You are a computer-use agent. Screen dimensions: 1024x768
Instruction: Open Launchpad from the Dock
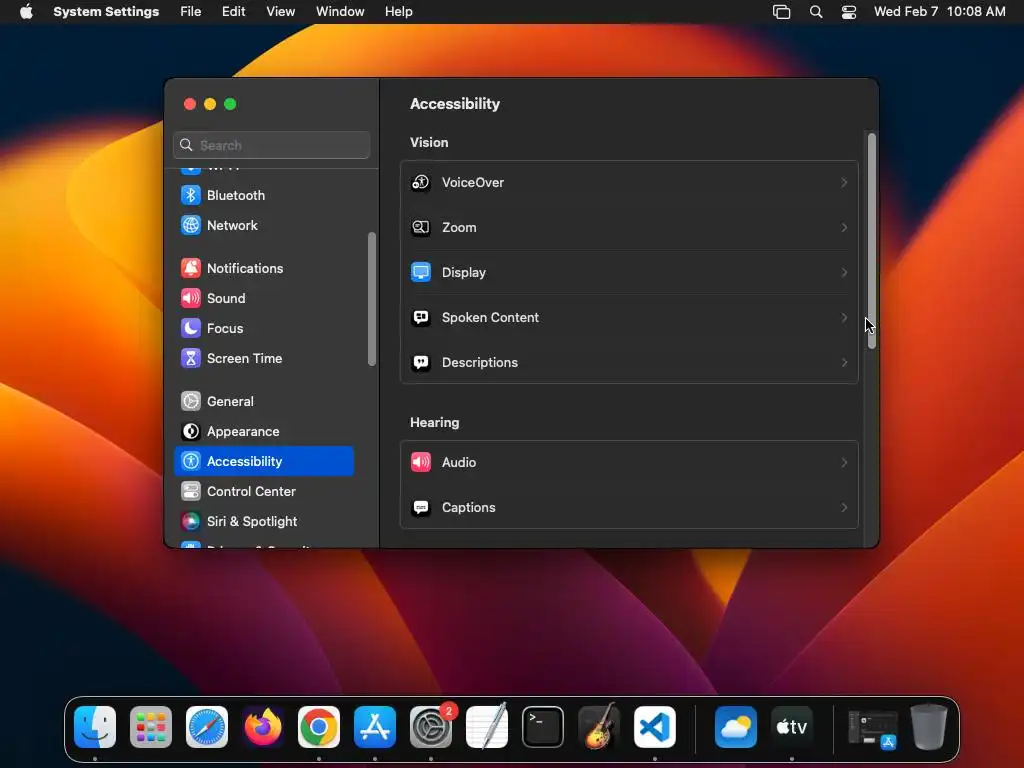(x=151, y=727)
